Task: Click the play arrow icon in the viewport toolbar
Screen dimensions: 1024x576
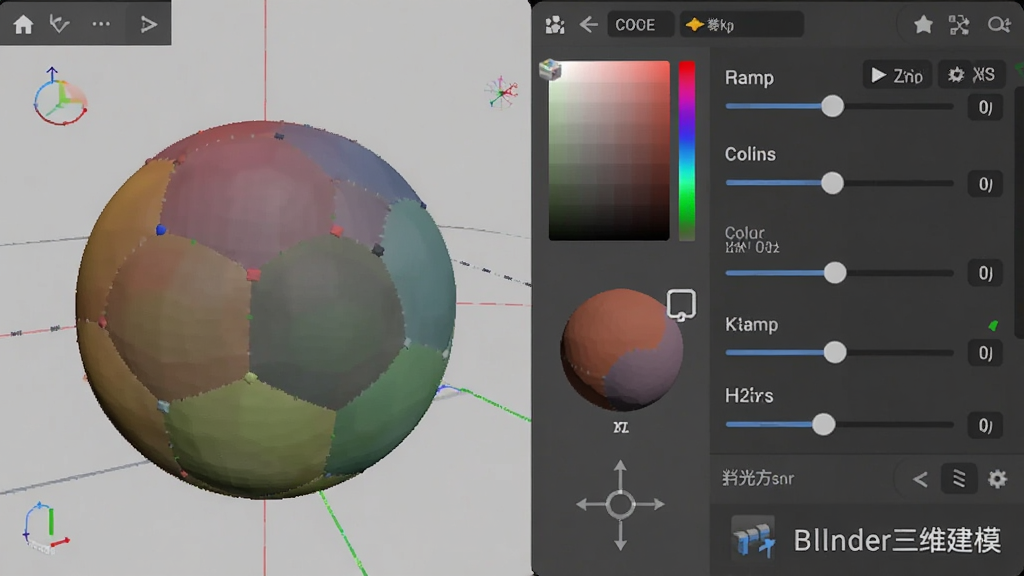Action: point(149,25)
